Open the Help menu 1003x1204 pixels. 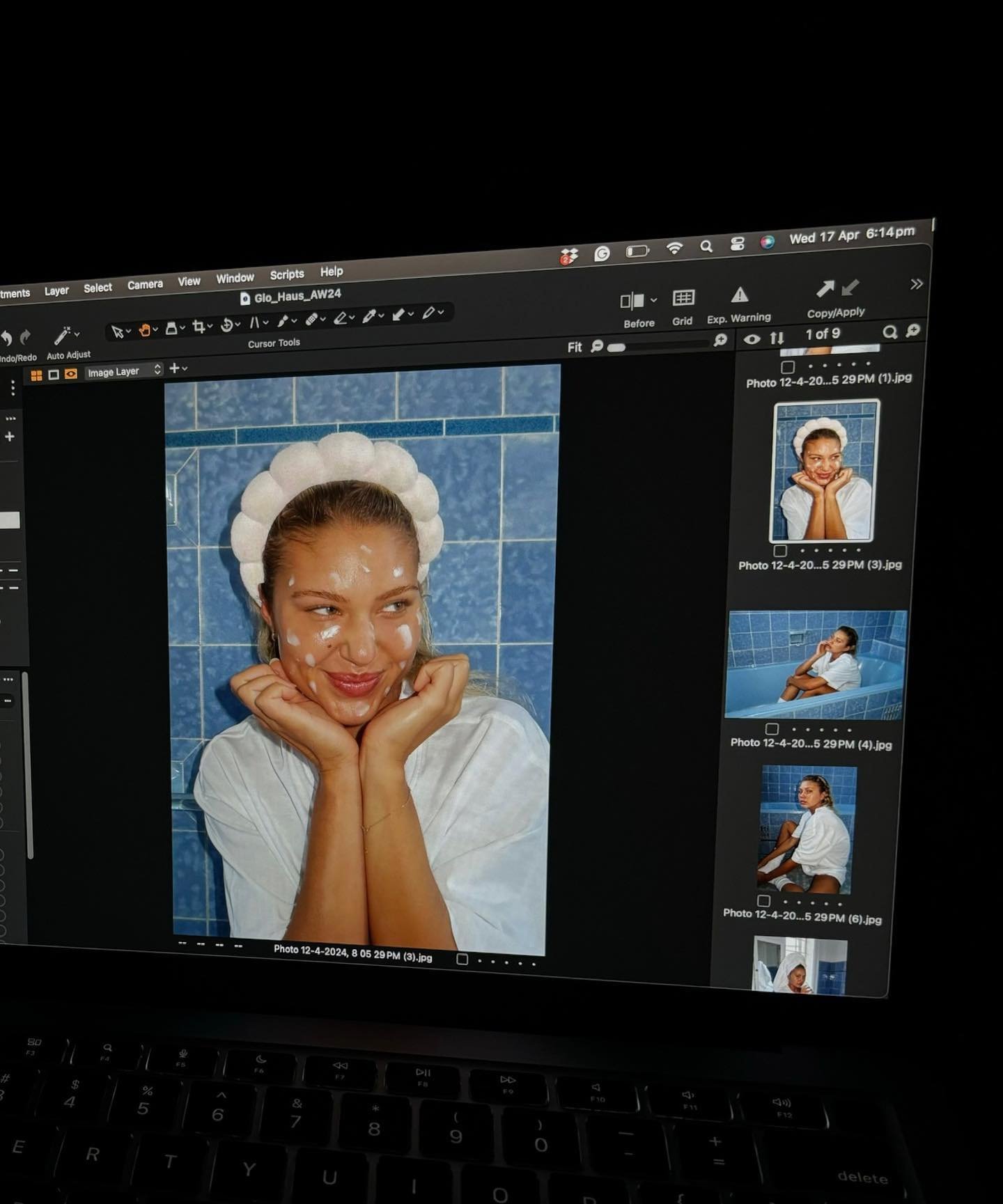pyautogui.click(x=332, y=272)
